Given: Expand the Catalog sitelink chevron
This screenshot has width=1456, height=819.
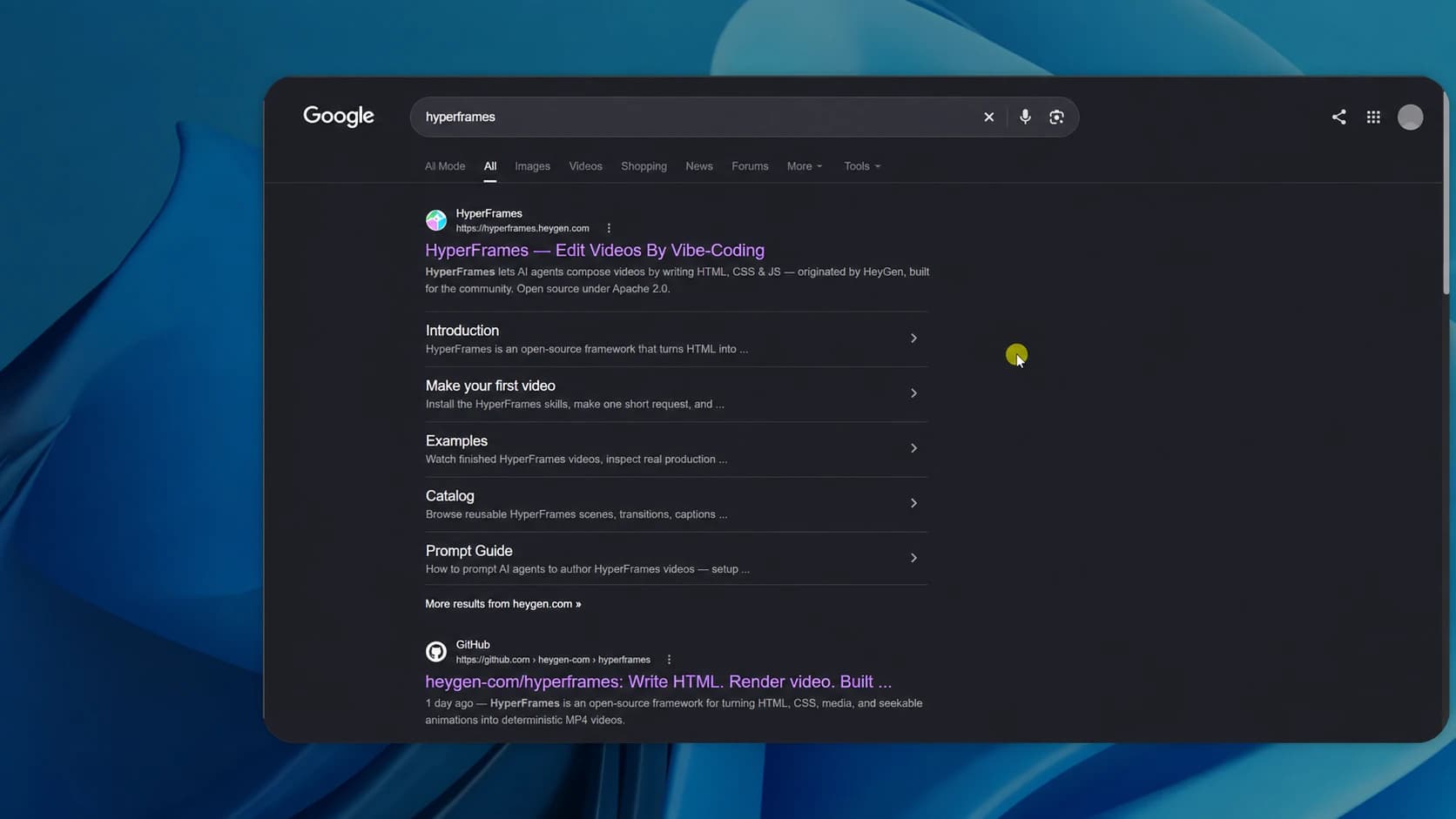Looking at the screenshot, I should click(x=913, y=503).
